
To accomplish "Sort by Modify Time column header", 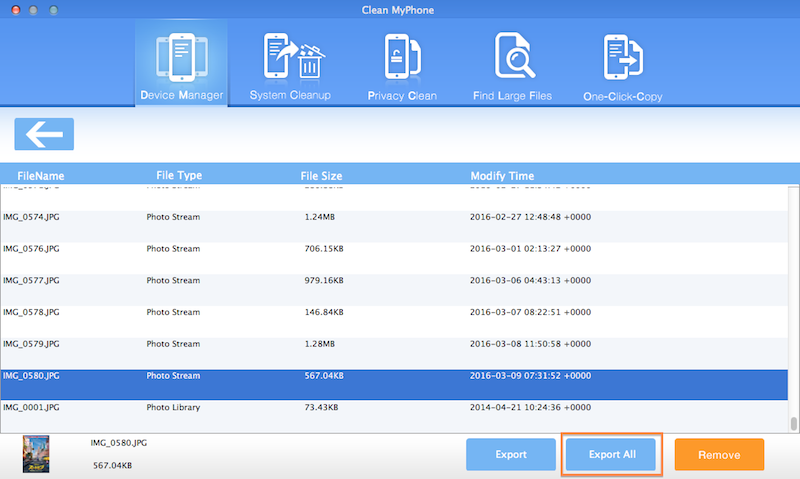I will pos(502,176).
